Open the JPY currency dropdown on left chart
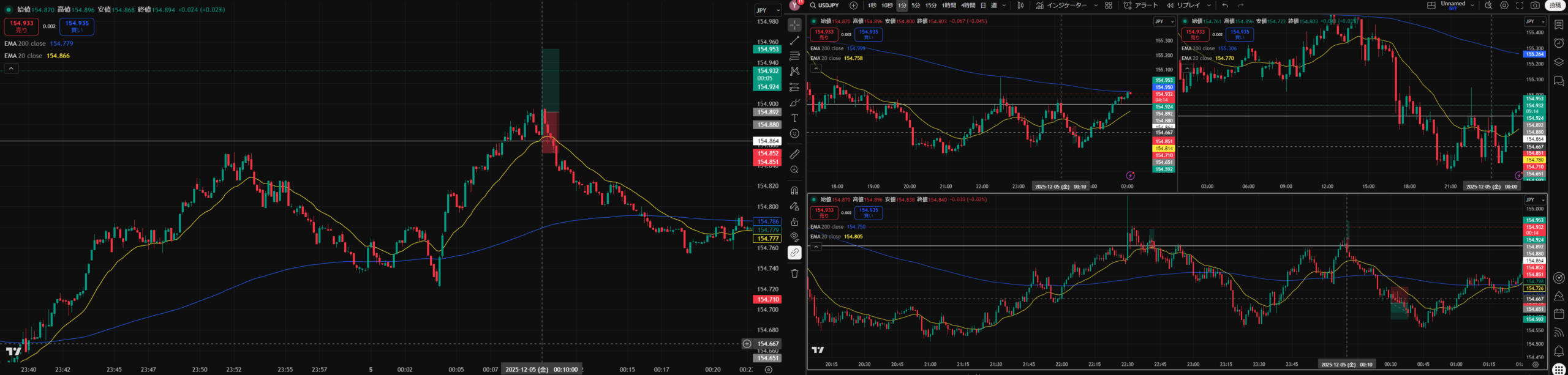The width and height of the screenshot is (1568, 375). pyautogui.click(x=767, y=10)
